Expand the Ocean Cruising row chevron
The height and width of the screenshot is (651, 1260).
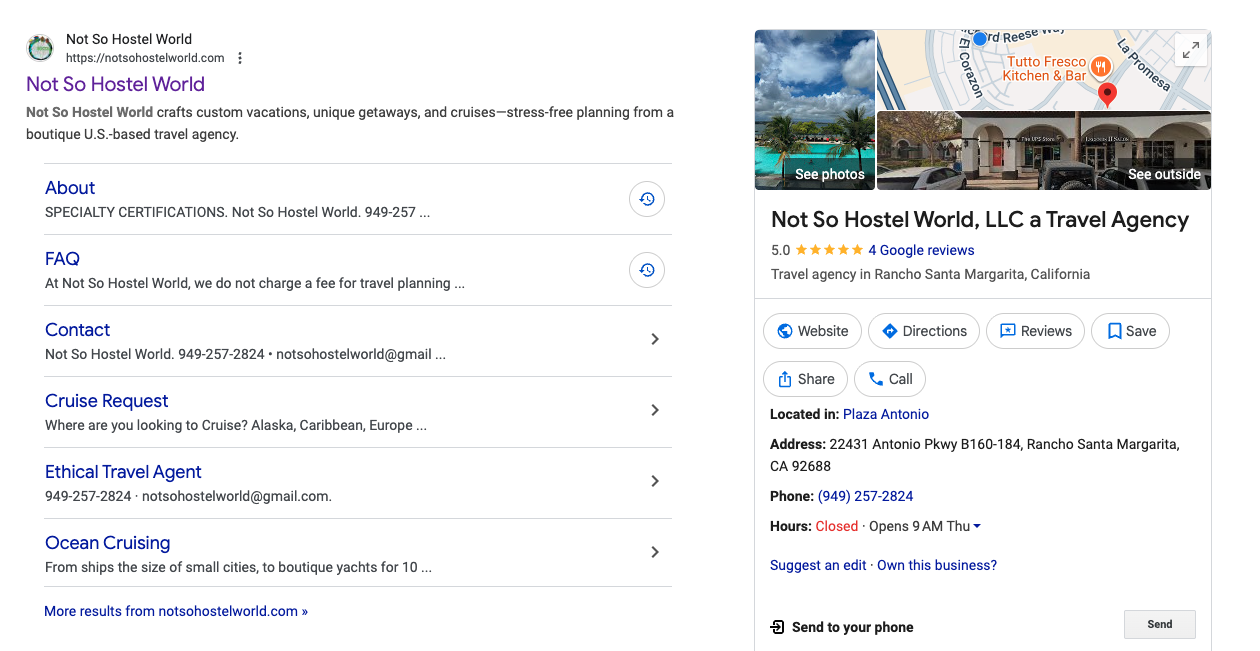point(655,552)
